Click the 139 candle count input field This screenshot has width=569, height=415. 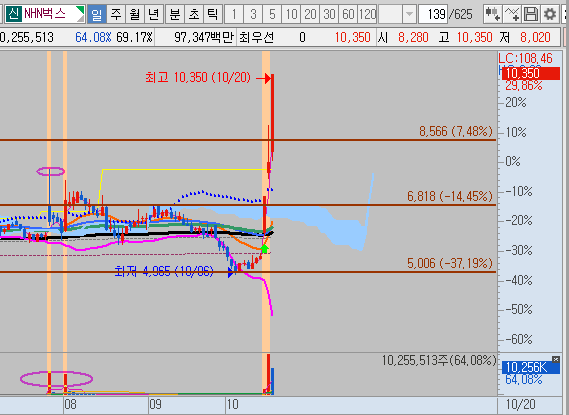click(433, 14)
